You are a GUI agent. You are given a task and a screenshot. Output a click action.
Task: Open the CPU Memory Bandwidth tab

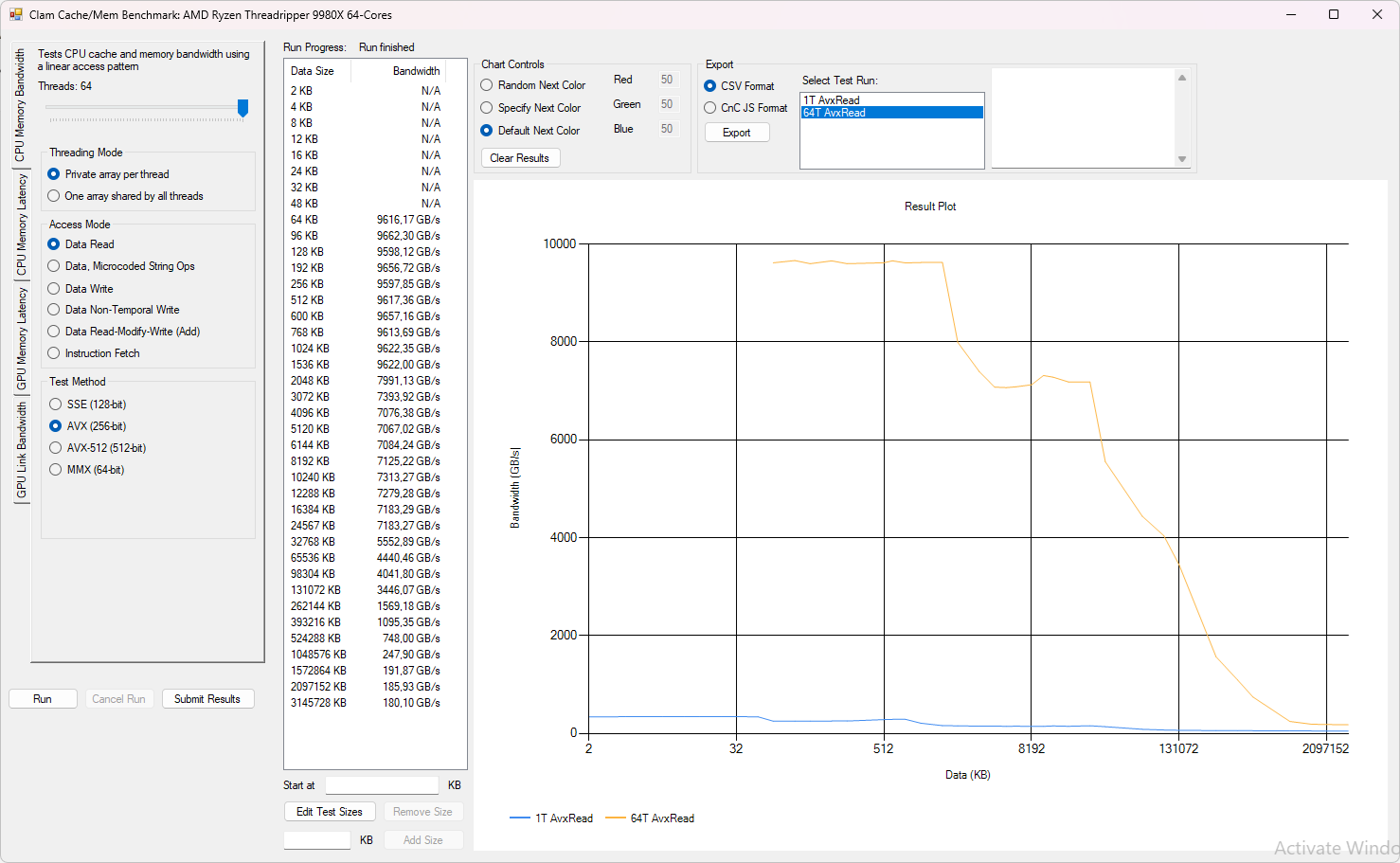click(x=20, y=105)
